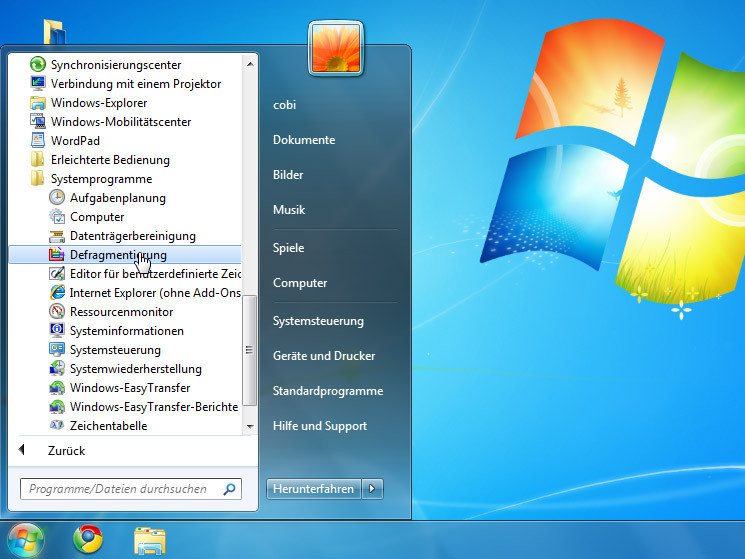Select the WordPad text label
Viewport: 745px width, 559px height.
[76, 141]
